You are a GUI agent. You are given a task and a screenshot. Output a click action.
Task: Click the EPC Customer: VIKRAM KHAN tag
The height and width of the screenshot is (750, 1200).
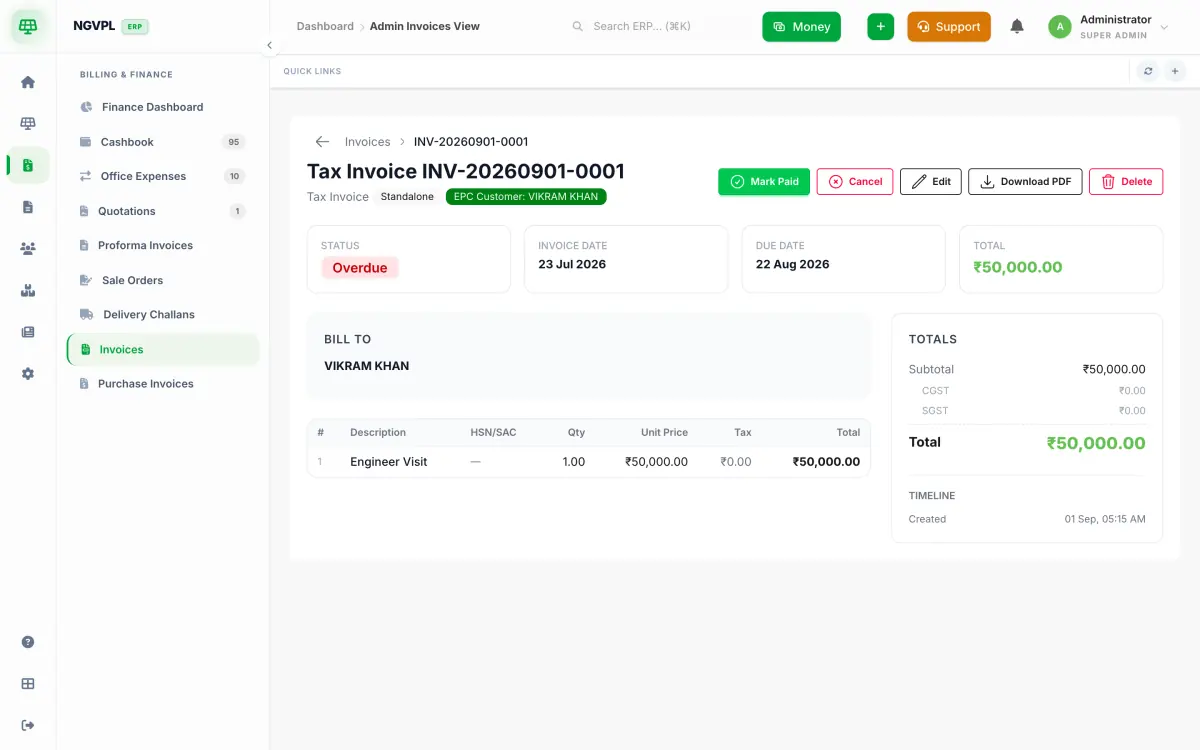(x=526, y=197)
